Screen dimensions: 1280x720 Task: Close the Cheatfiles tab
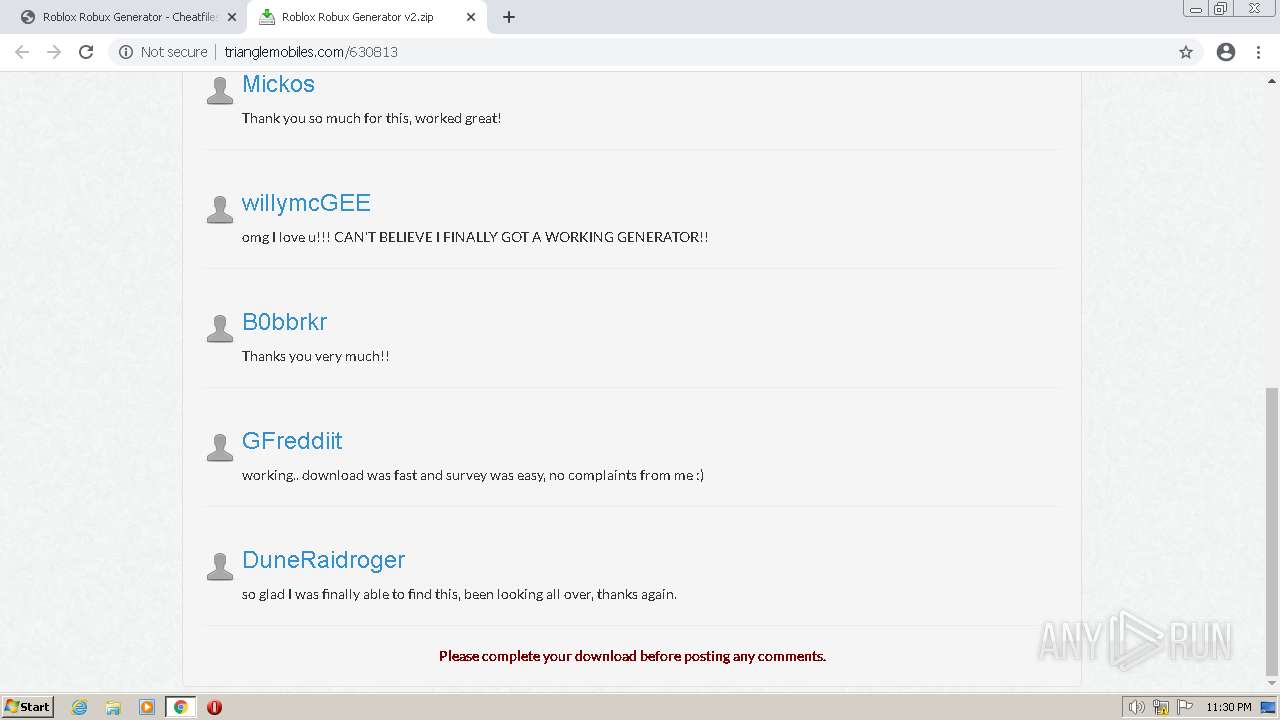point(233,17)
